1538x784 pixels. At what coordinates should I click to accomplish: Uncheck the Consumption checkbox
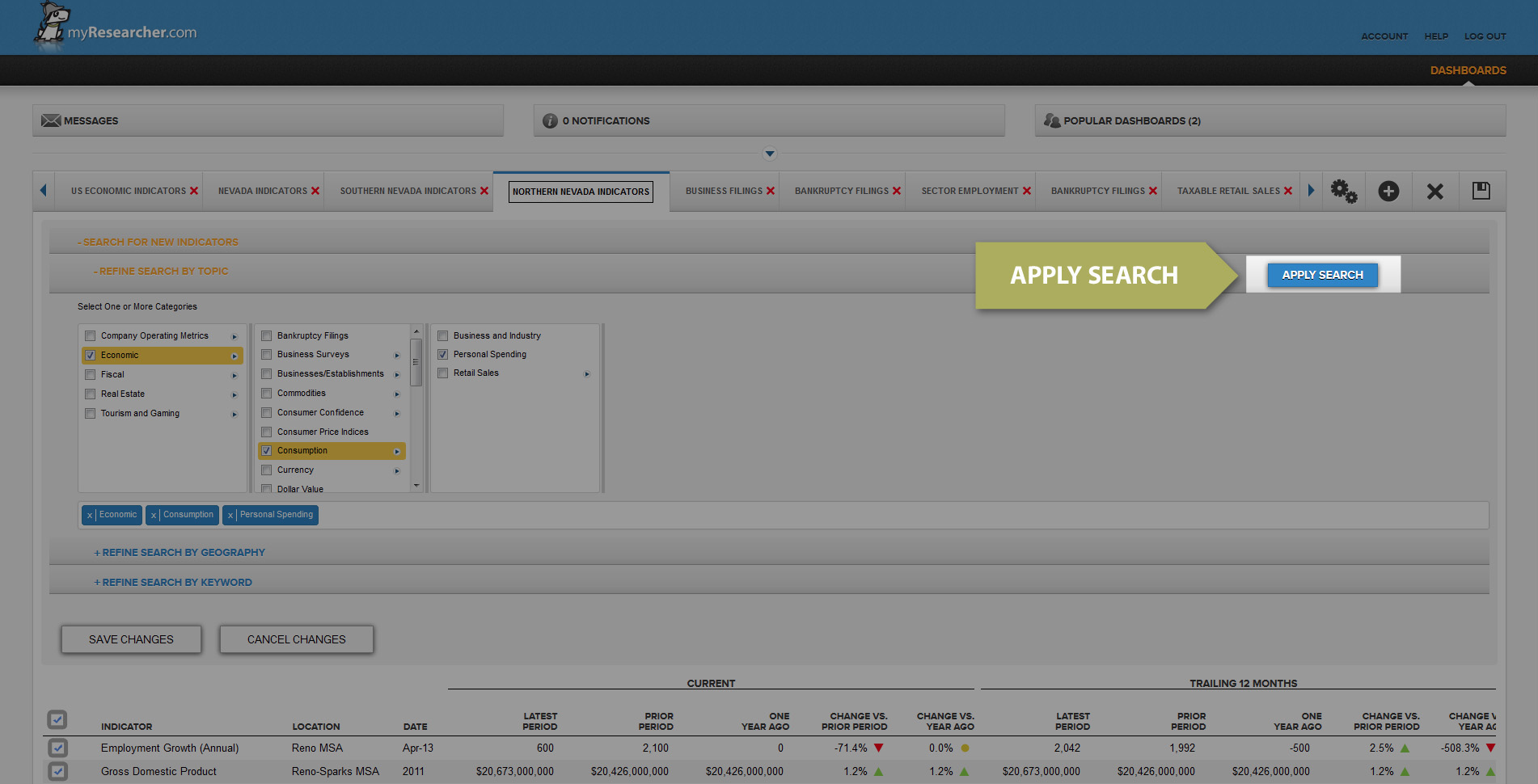pyautogui.click(x=267, y=451)
